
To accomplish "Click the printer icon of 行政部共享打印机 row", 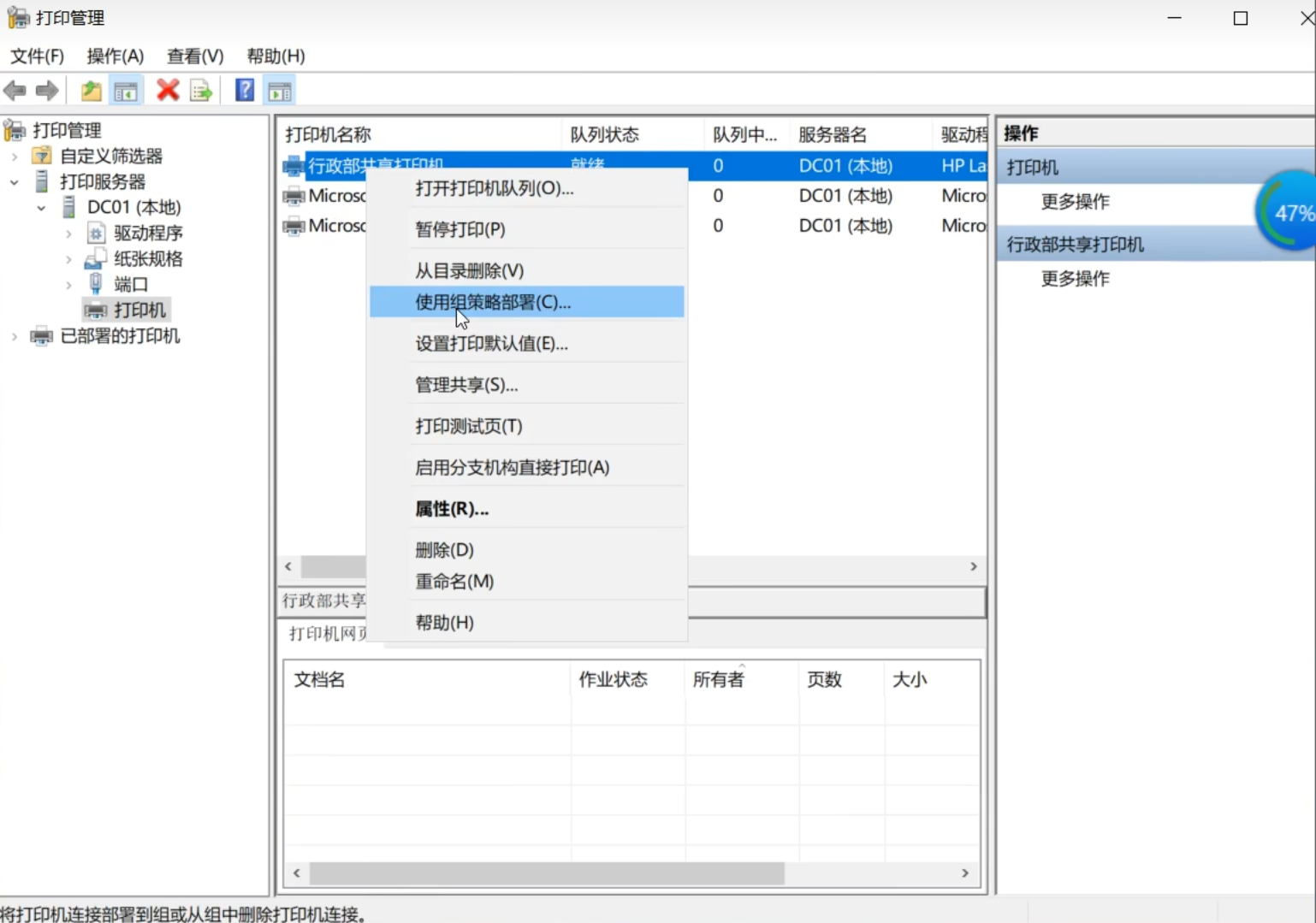I will pos(293,165).
